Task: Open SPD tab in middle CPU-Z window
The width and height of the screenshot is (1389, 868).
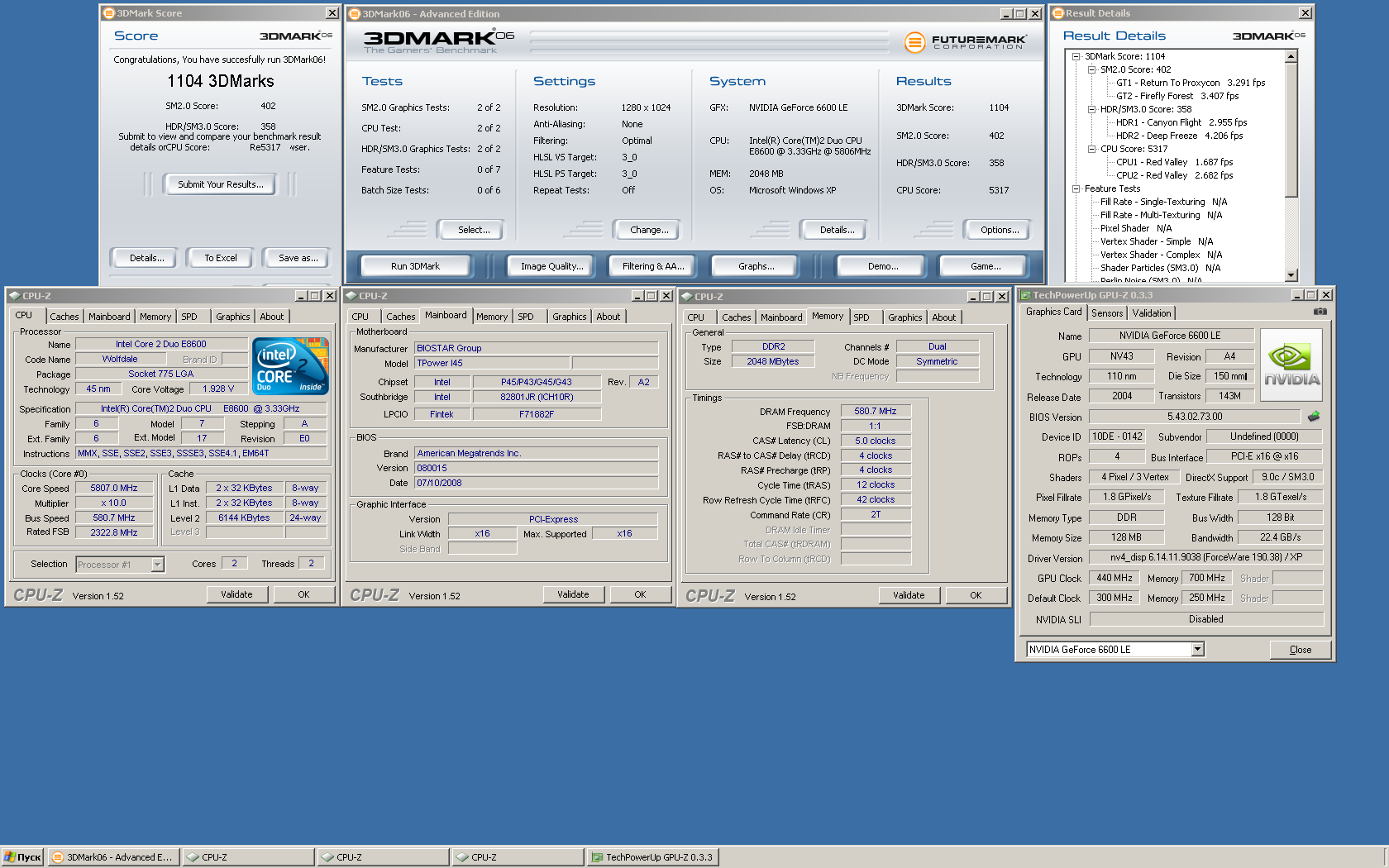Action: [x=526, y=317]
